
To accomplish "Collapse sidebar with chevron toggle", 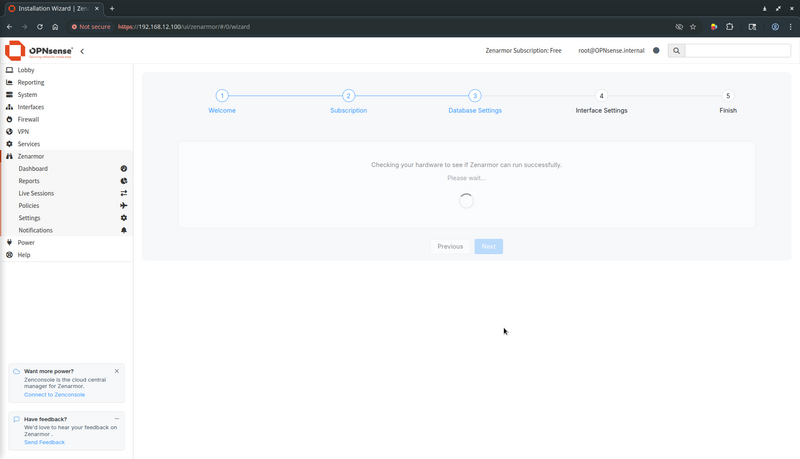I will (82, 51).
